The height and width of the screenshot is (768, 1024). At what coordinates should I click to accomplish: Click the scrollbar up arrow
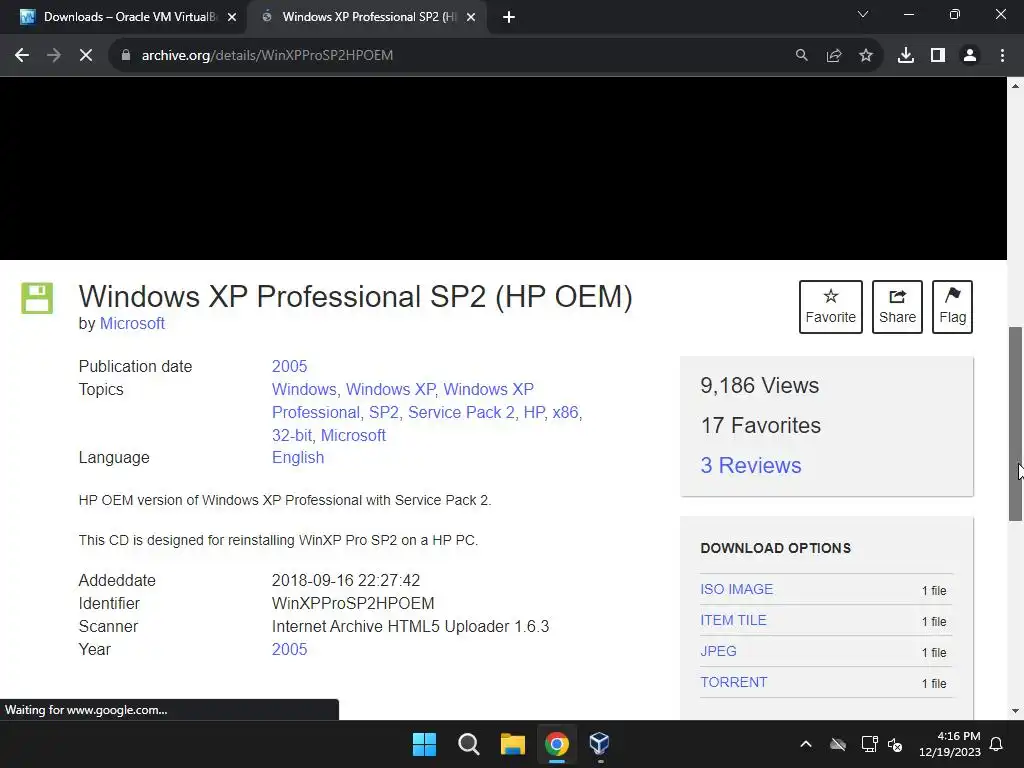pyautogui.click(x=1016, y=86)
